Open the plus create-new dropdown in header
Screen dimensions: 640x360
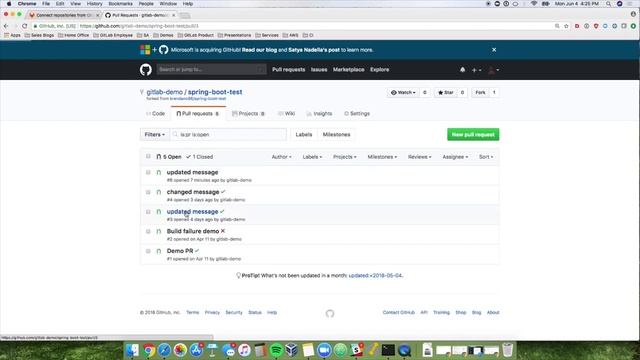(476, 70)
